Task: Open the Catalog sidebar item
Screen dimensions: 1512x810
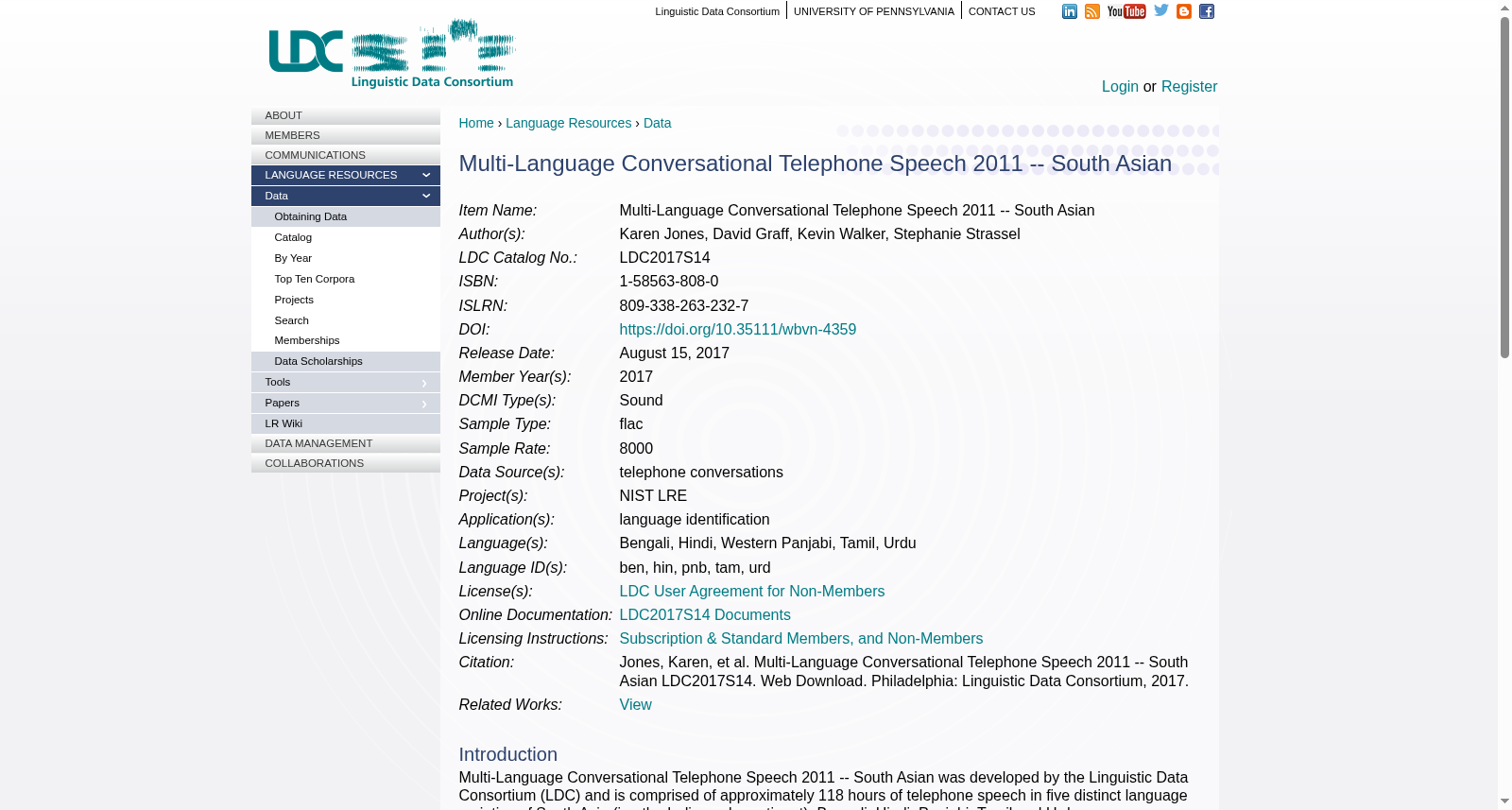Action: point(346,237)
